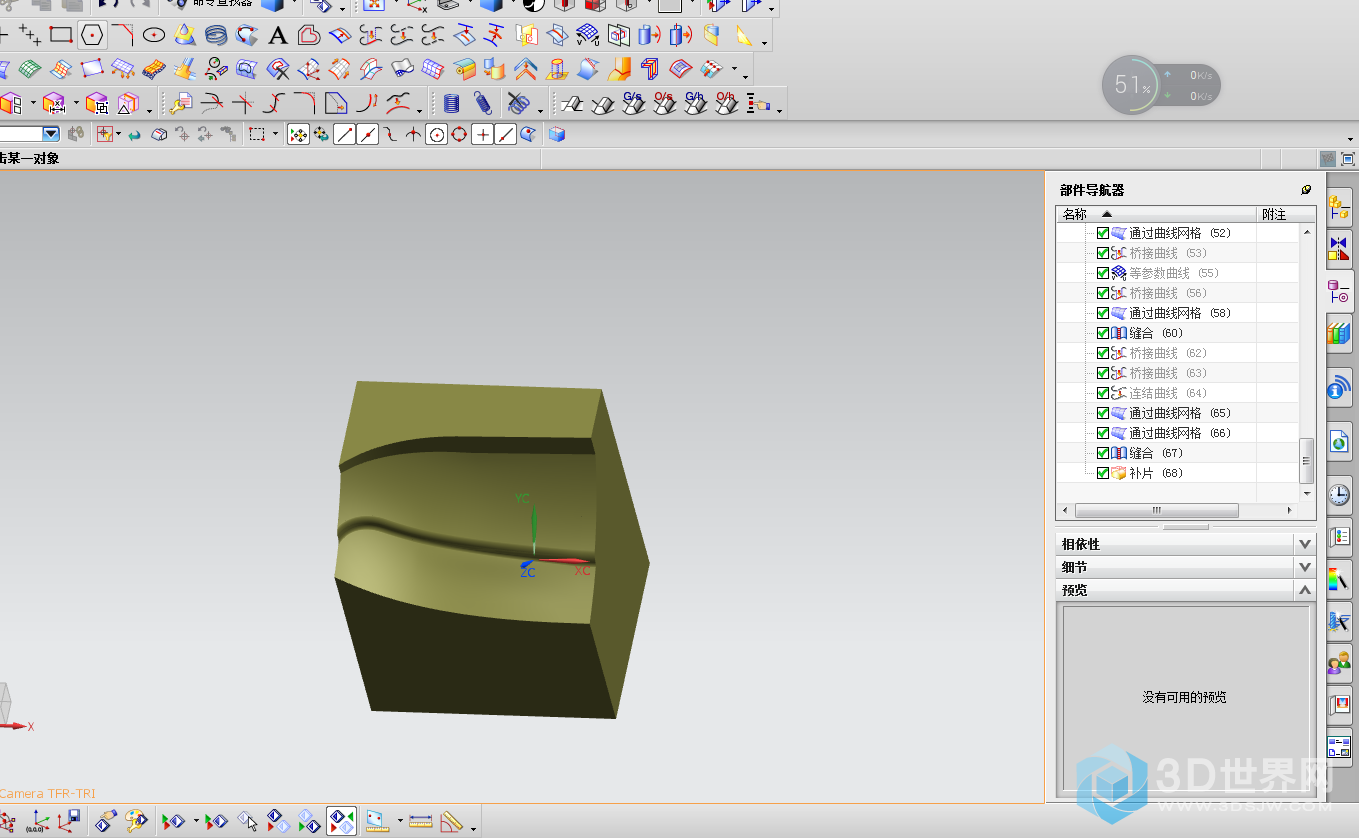Click the first O/s surface analysis icon
Viewport: 1359px width, 838px height.
coord(663,103)
